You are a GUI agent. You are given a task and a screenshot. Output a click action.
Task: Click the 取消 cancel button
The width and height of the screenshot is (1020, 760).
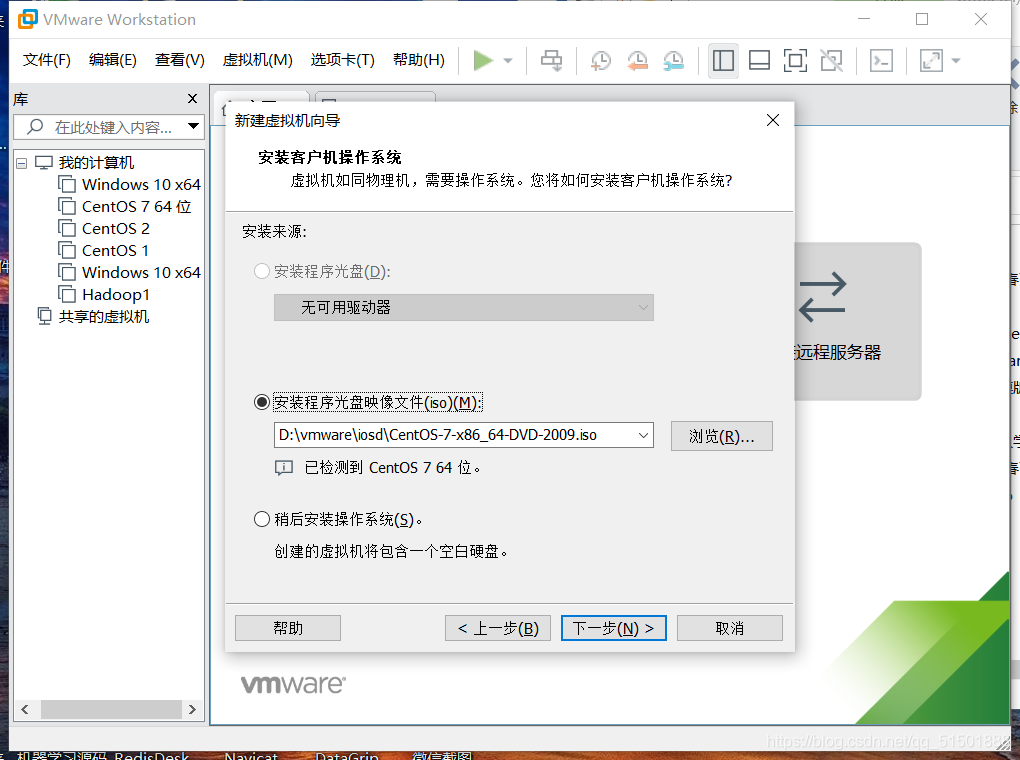(729, 628)
